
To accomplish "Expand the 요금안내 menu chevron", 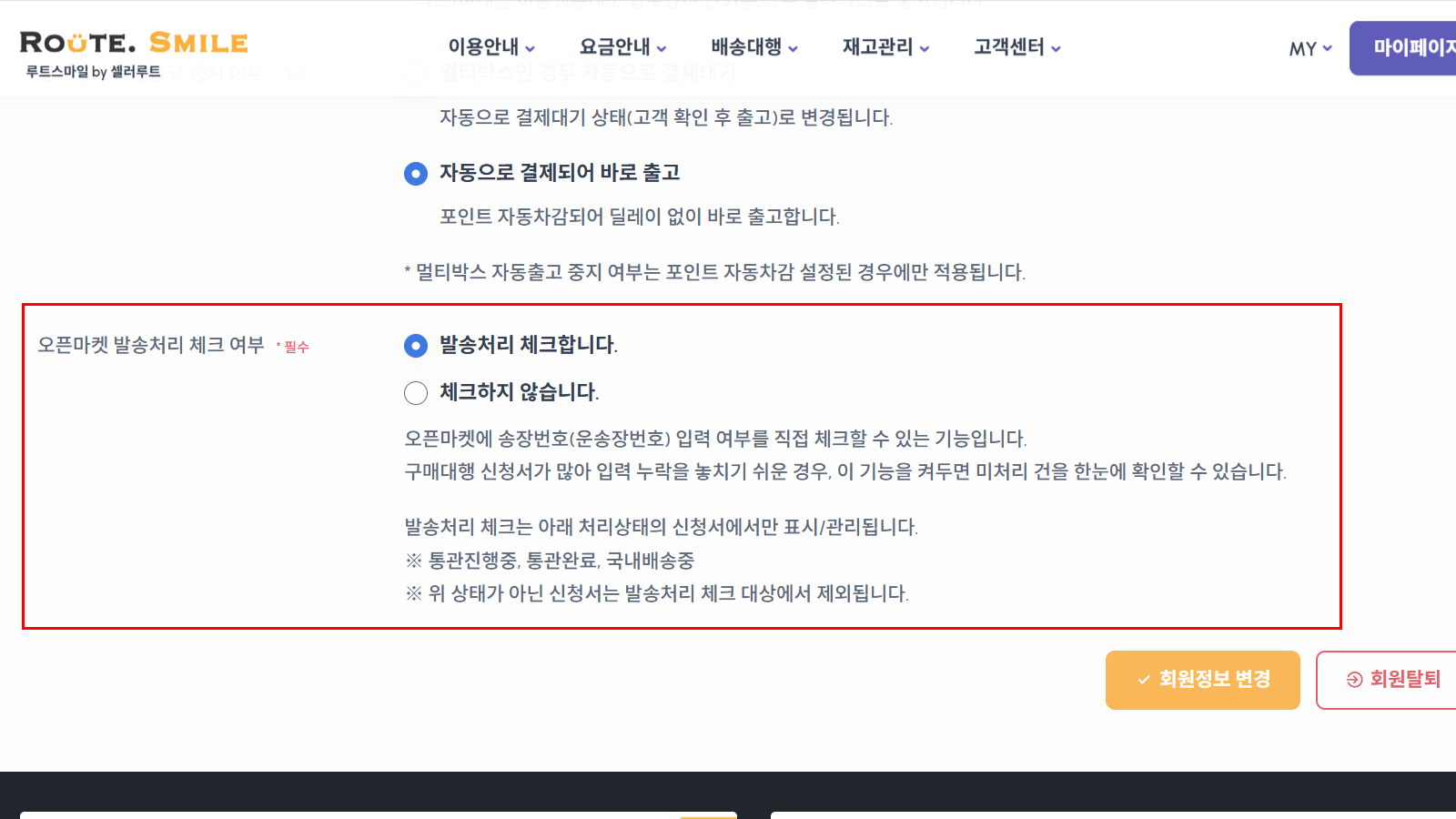I will point(662,48).
